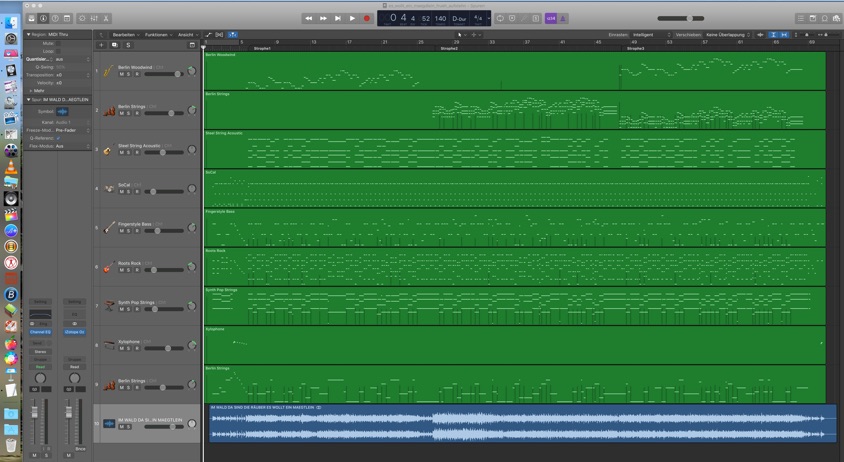Click the Strophe2 marker in the ruler

[449, 48]
